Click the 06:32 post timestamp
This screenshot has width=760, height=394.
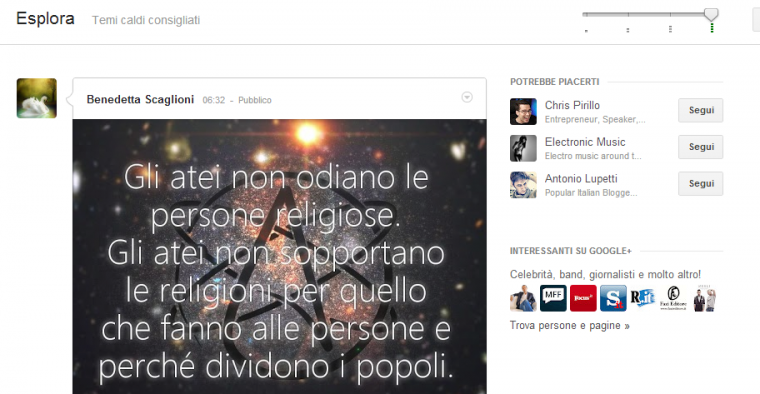(x=214, y=100)
